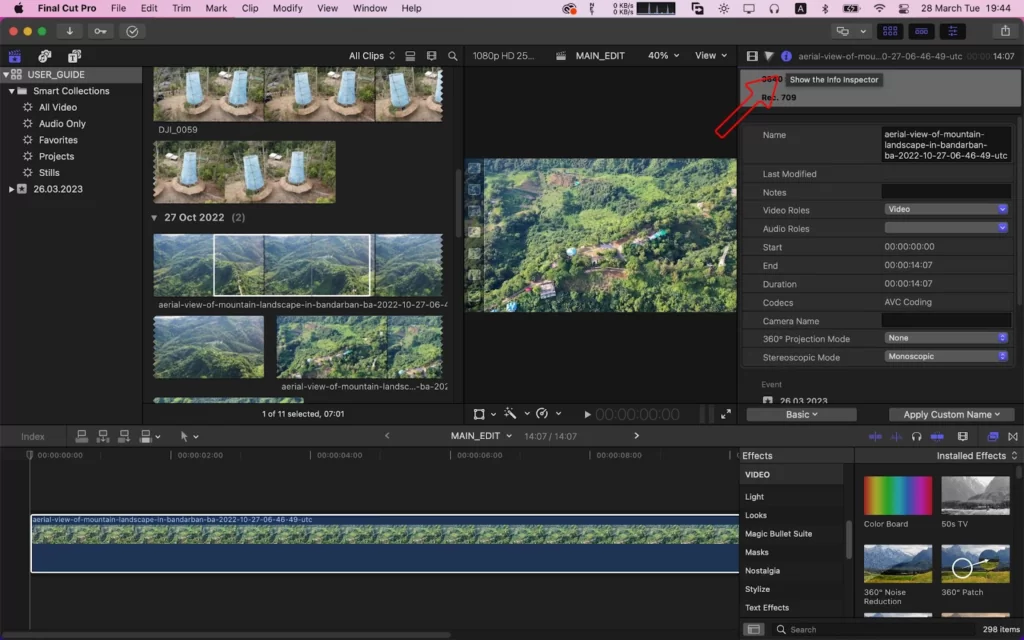Open Control Center in menu bar
1024x640 pixels.
coord(904,8)
